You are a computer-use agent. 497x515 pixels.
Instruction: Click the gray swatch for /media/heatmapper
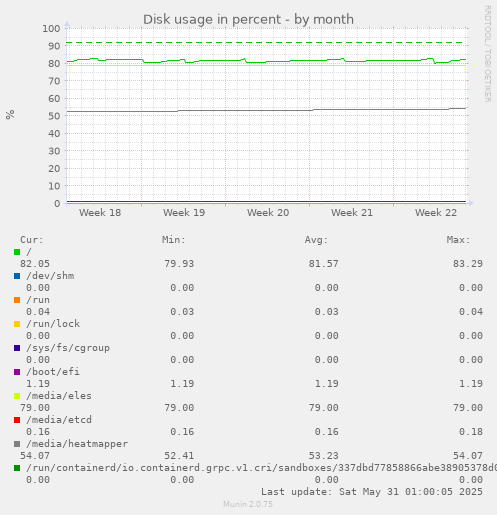17,444
